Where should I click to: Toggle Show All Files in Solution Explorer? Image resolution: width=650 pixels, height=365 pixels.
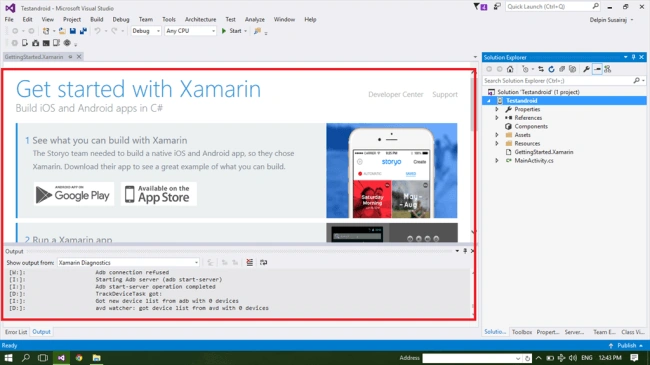(x=573, y=69)
